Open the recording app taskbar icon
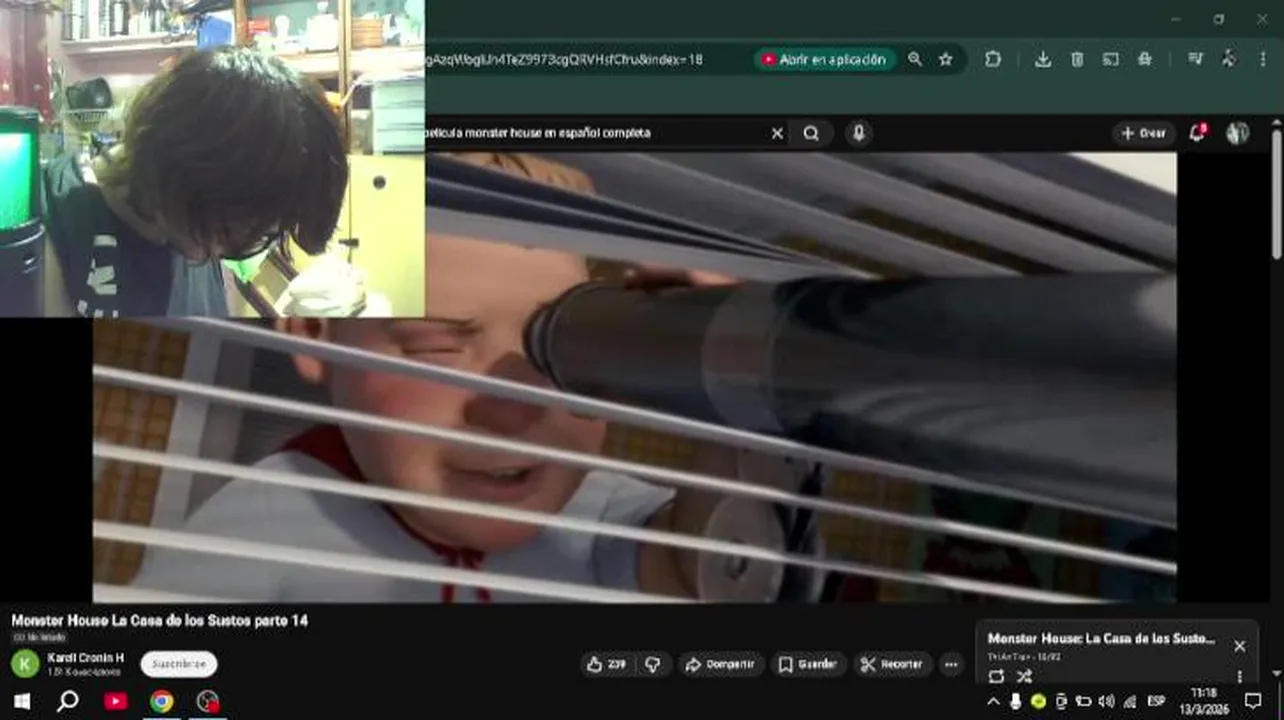Screen dimensions: 1284x720 coord(208,701)
